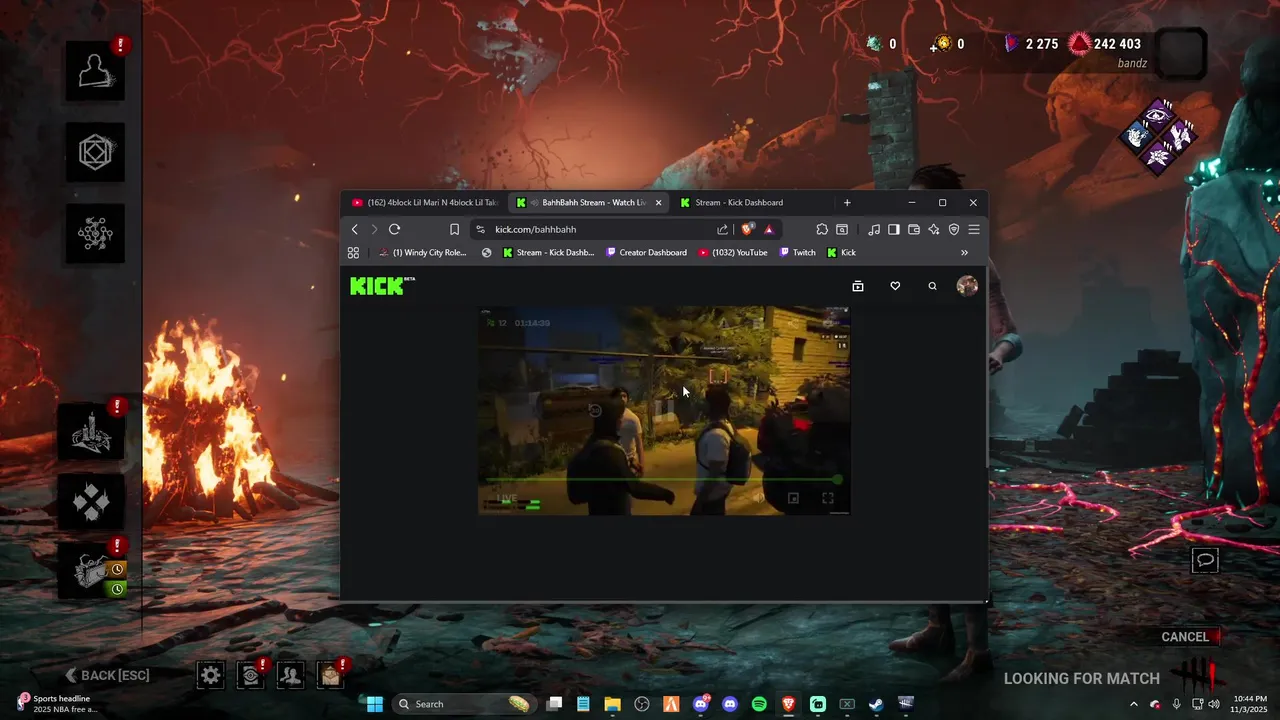This screenshot has height=720, width=1280.
Task: Open the Kick user avatar menu
Action: pyautogui.click(x=967, y=286)
